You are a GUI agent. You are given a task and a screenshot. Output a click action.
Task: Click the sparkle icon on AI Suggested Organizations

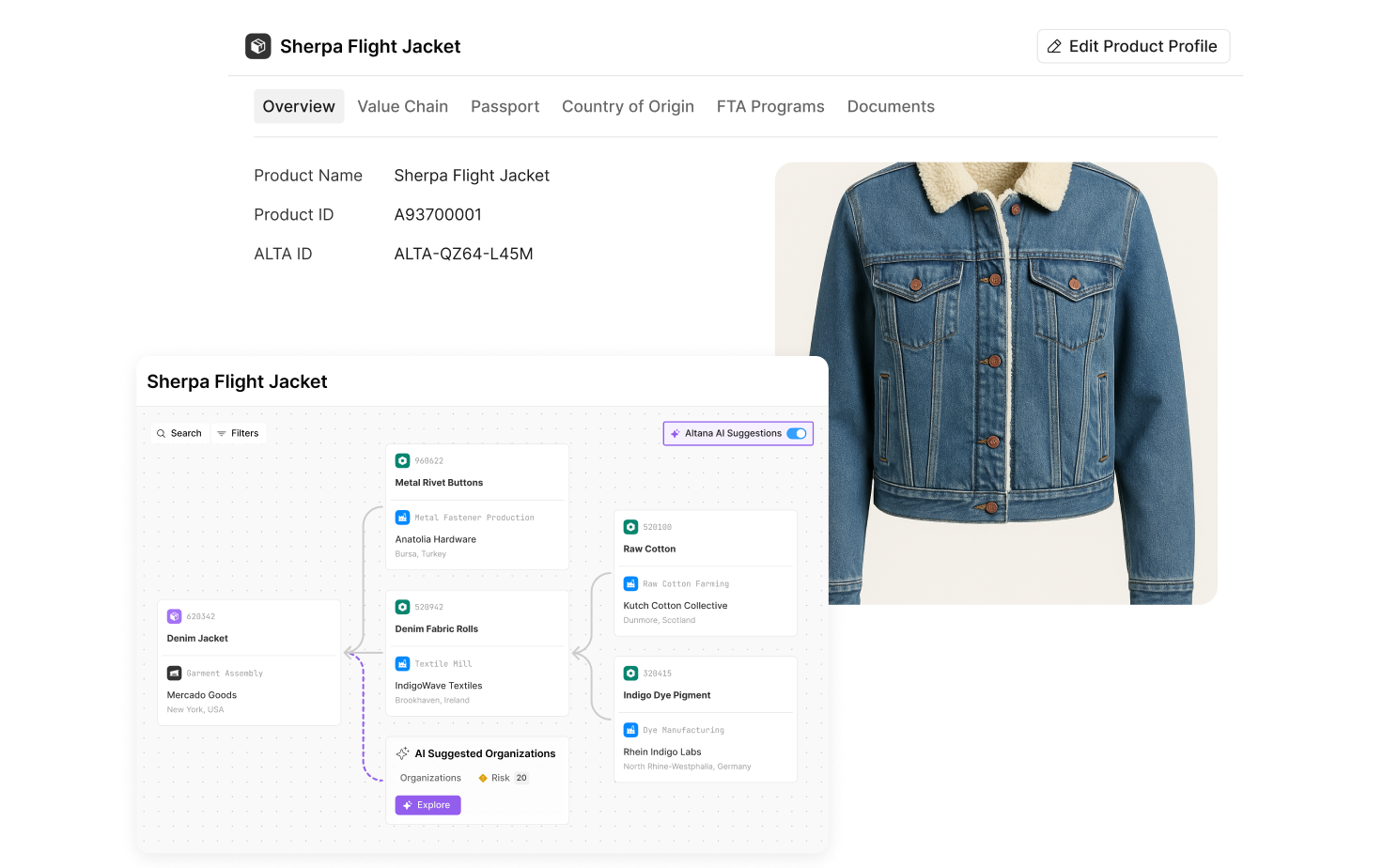click(404, 752)
